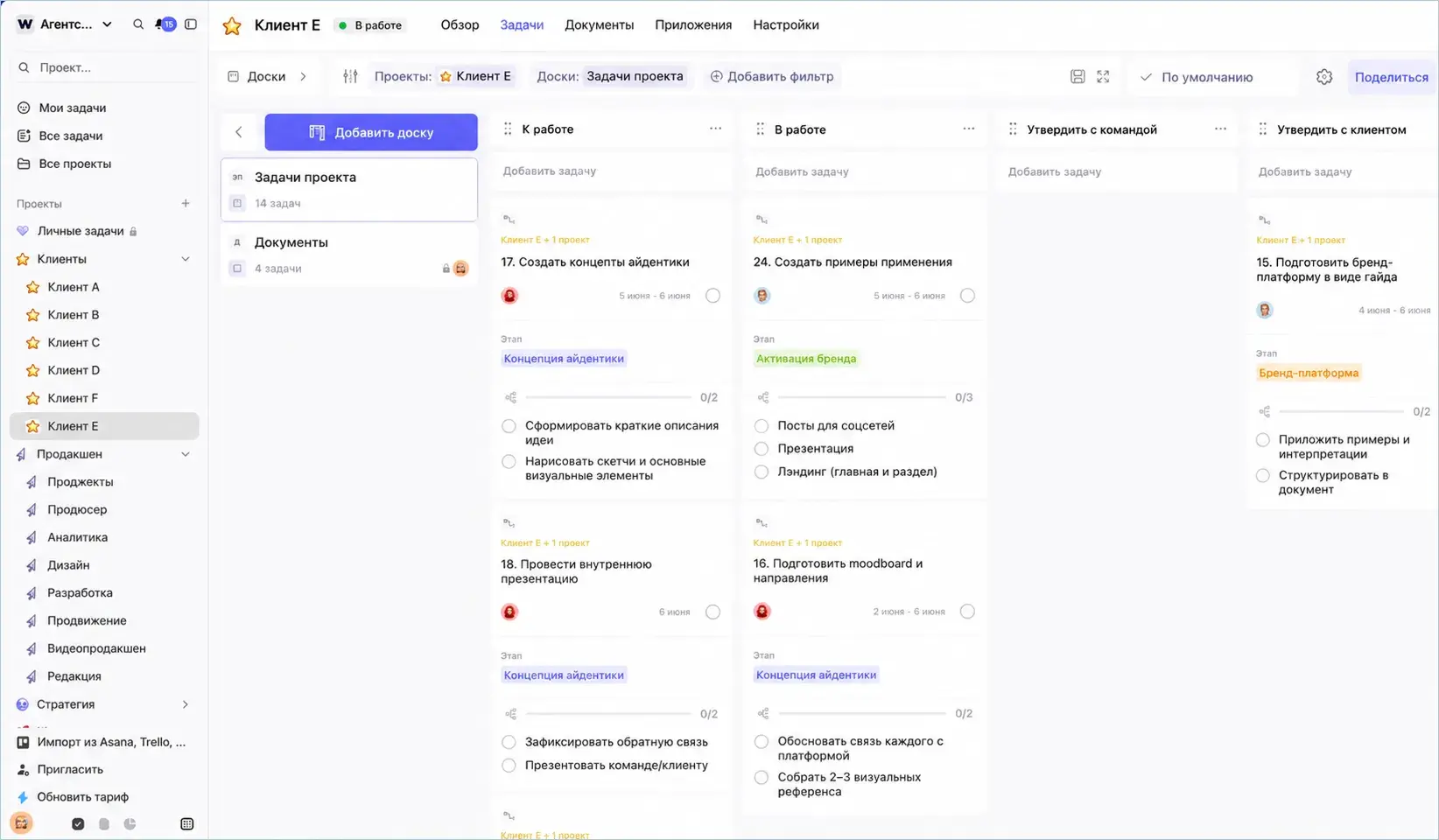
Task: Click the checkmark icon in bottom sidebar bar
Action: pos(78,823)
